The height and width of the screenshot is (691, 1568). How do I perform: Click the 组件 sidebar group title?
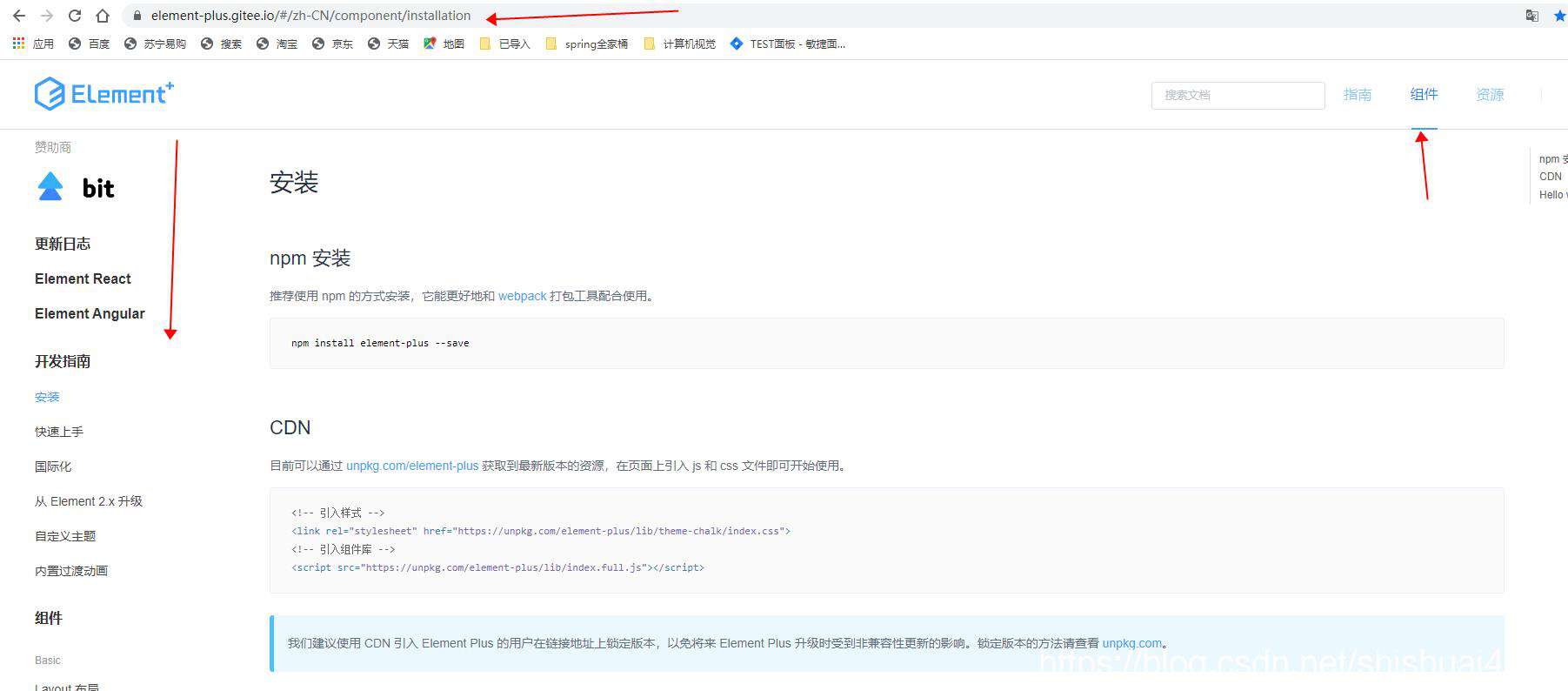[49, 618]
